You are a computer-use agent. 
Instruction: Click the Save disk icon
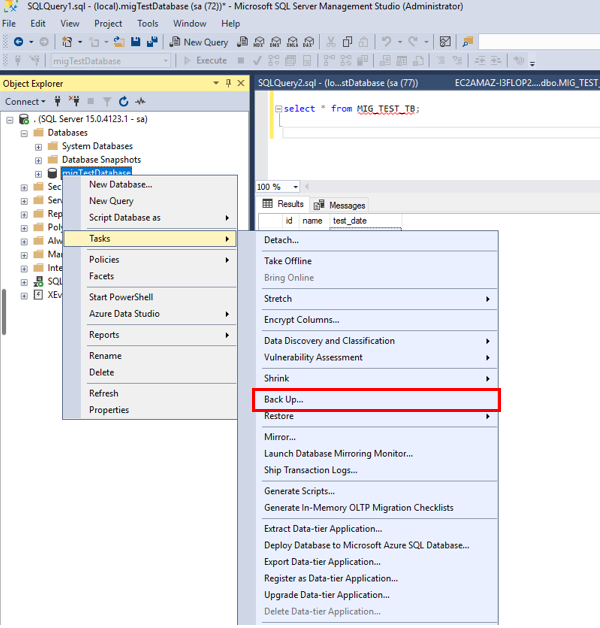point(135,42)
